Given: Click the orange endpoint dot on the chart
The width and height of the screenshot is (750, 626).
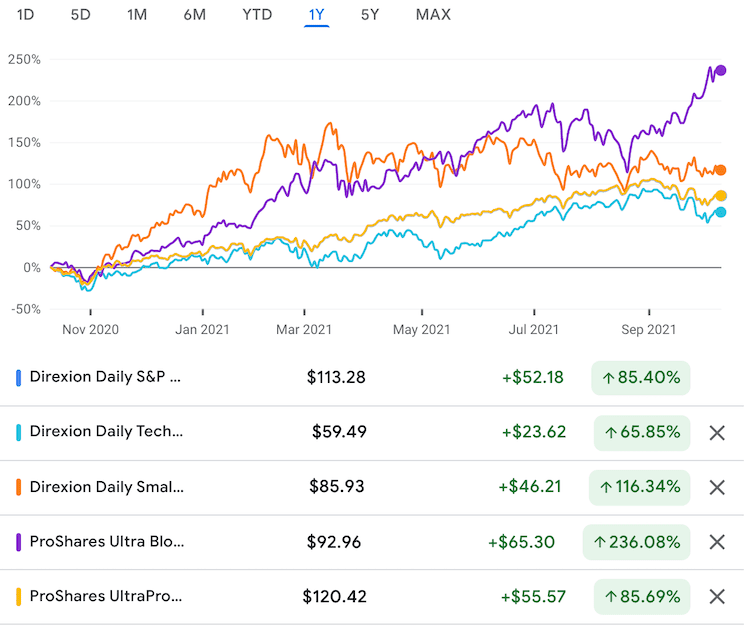Looking at the screenshot, I should click(720, 170).
